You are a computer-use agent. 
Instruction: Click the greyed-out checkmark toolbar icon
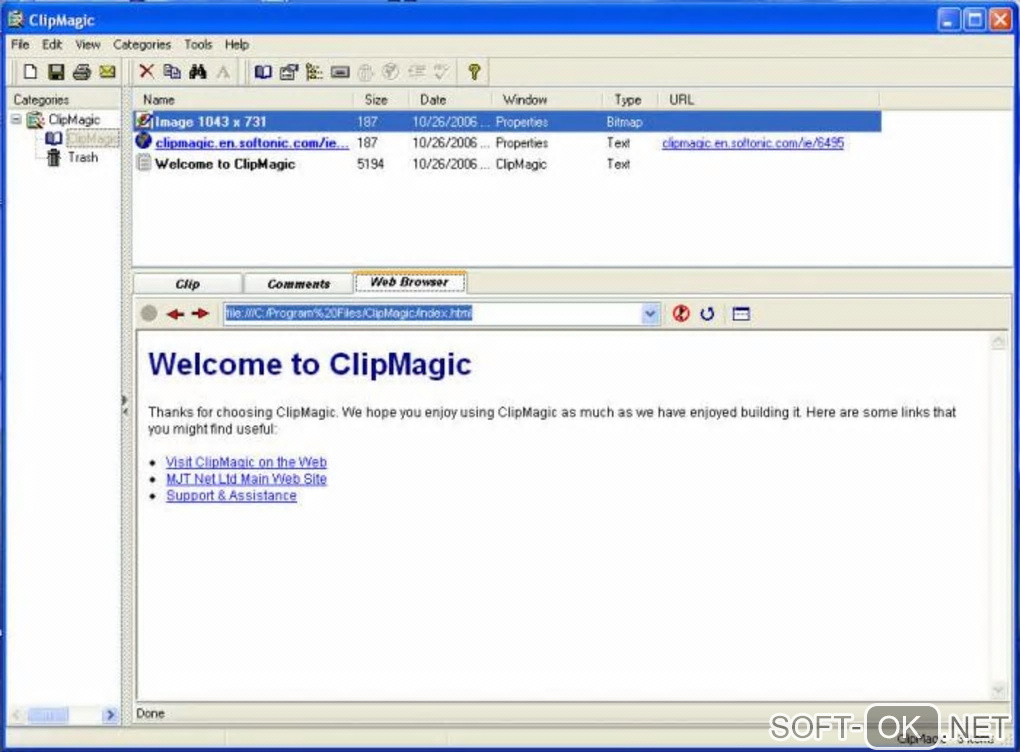442,72
